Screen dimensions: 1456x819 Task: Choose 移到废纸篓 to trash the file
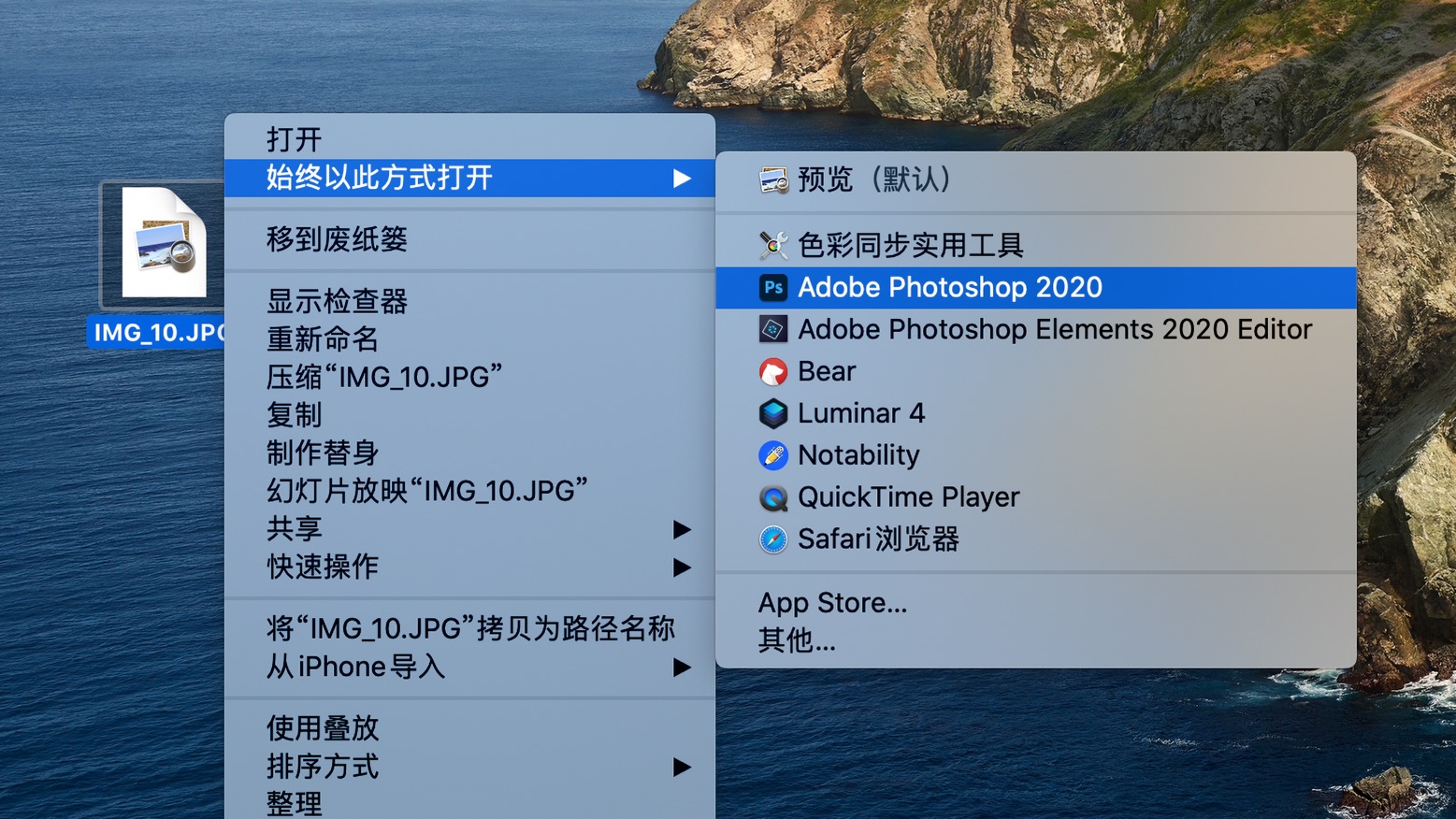click(469, 239)
